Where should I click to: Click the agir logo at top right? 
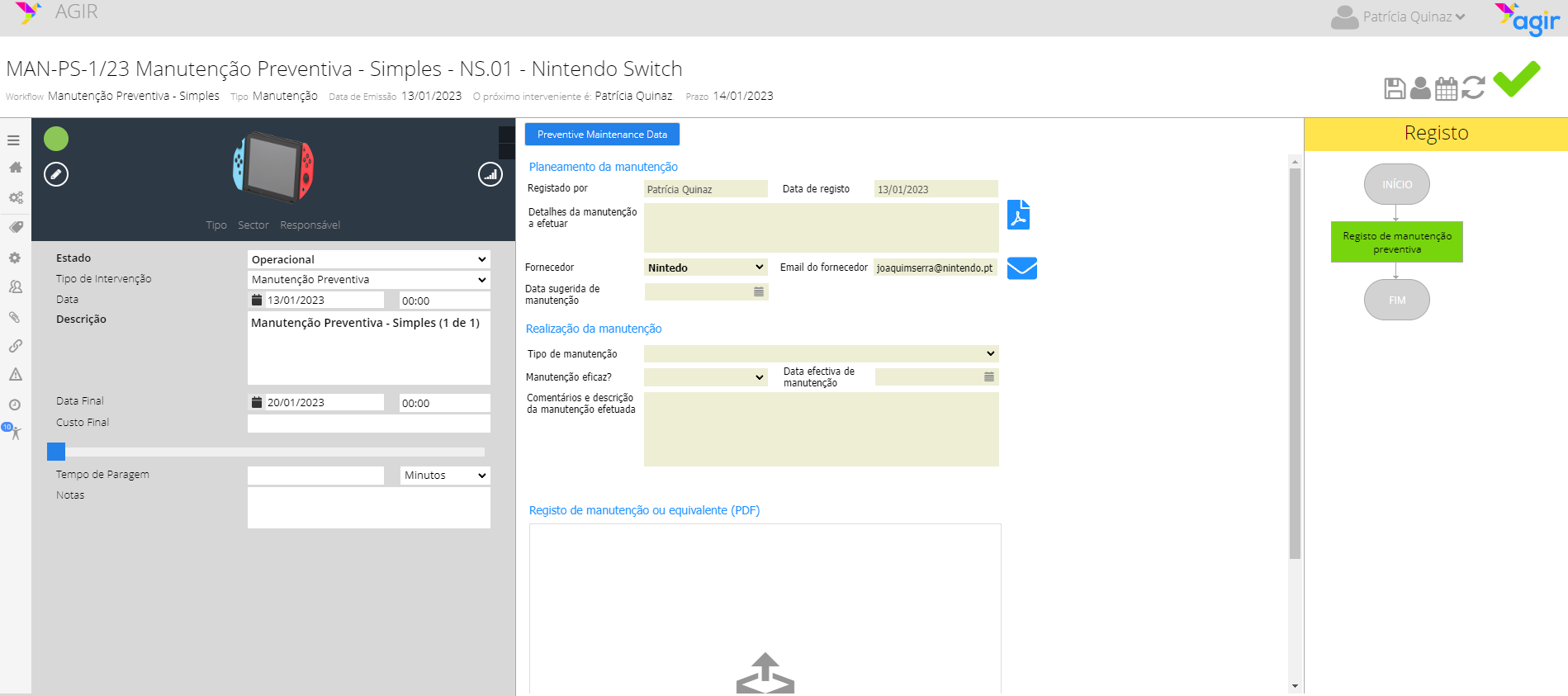coord(1528,19)
